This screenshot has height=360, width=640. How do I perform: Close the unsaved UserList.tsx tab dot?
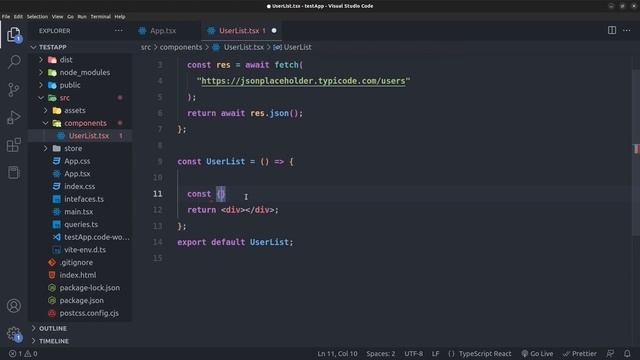[x=274, y=31]
